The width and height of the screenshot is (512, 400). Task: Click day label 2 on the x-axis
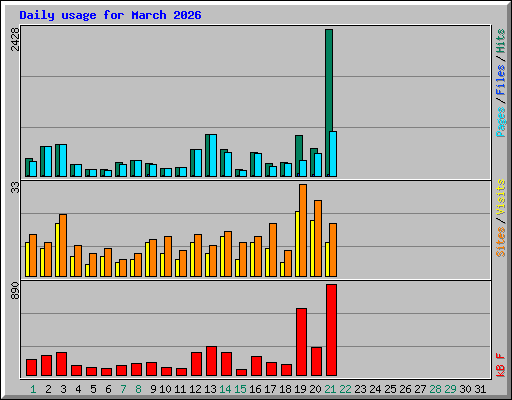(48, 389)
